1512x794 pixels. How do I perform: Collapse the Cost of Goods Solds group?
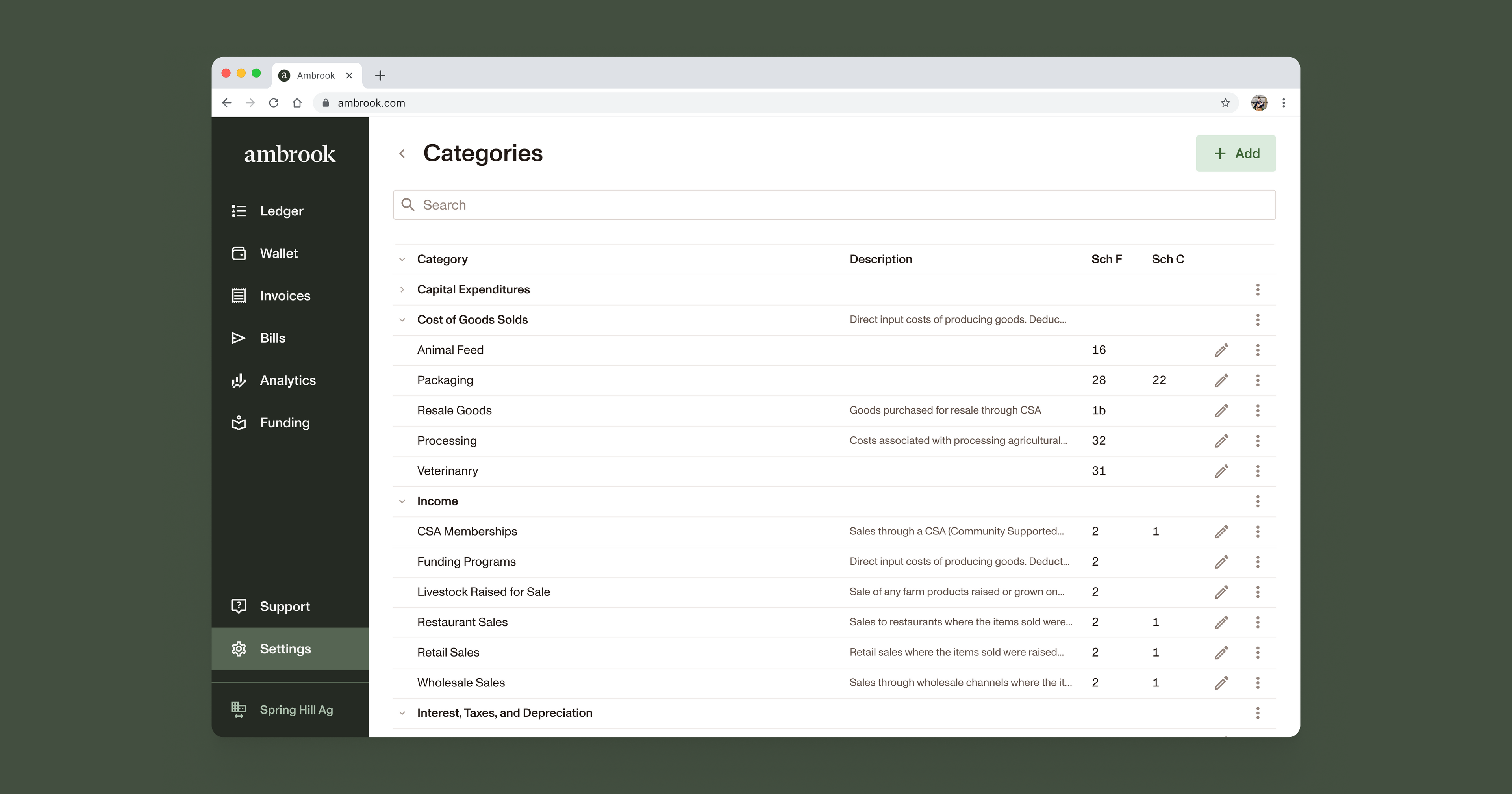(x=402, y=320)
